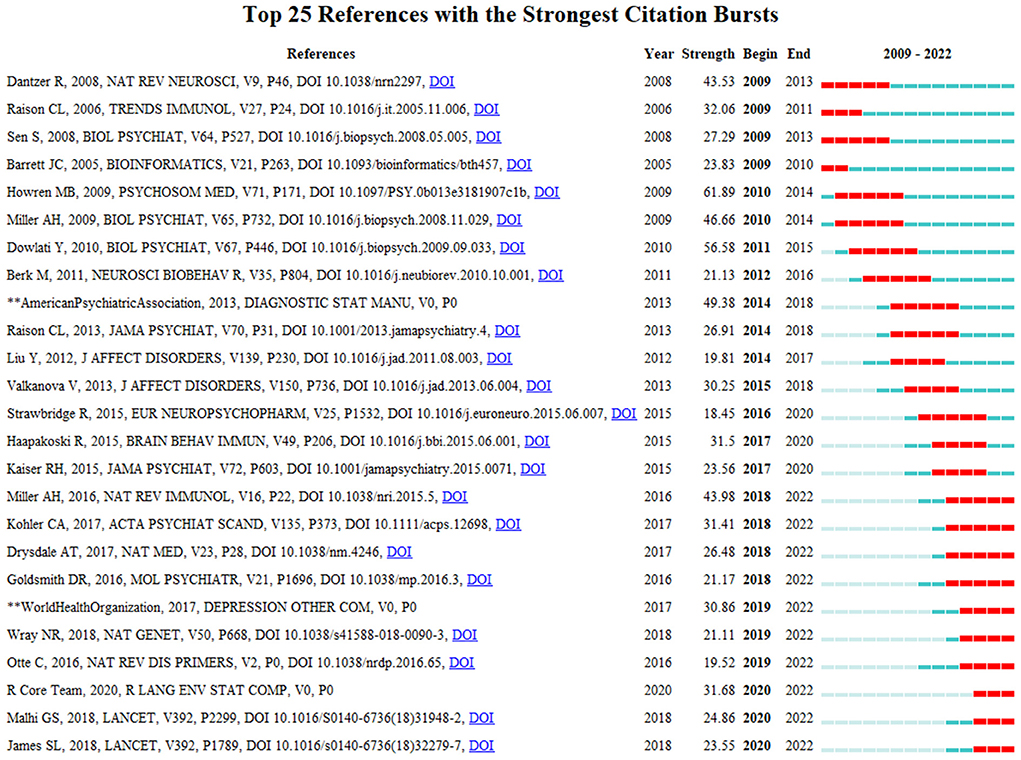Click the red burst bar for Howren MB, 2009
The width and height of the screenshot is (1021, 760).
(869, 196)
